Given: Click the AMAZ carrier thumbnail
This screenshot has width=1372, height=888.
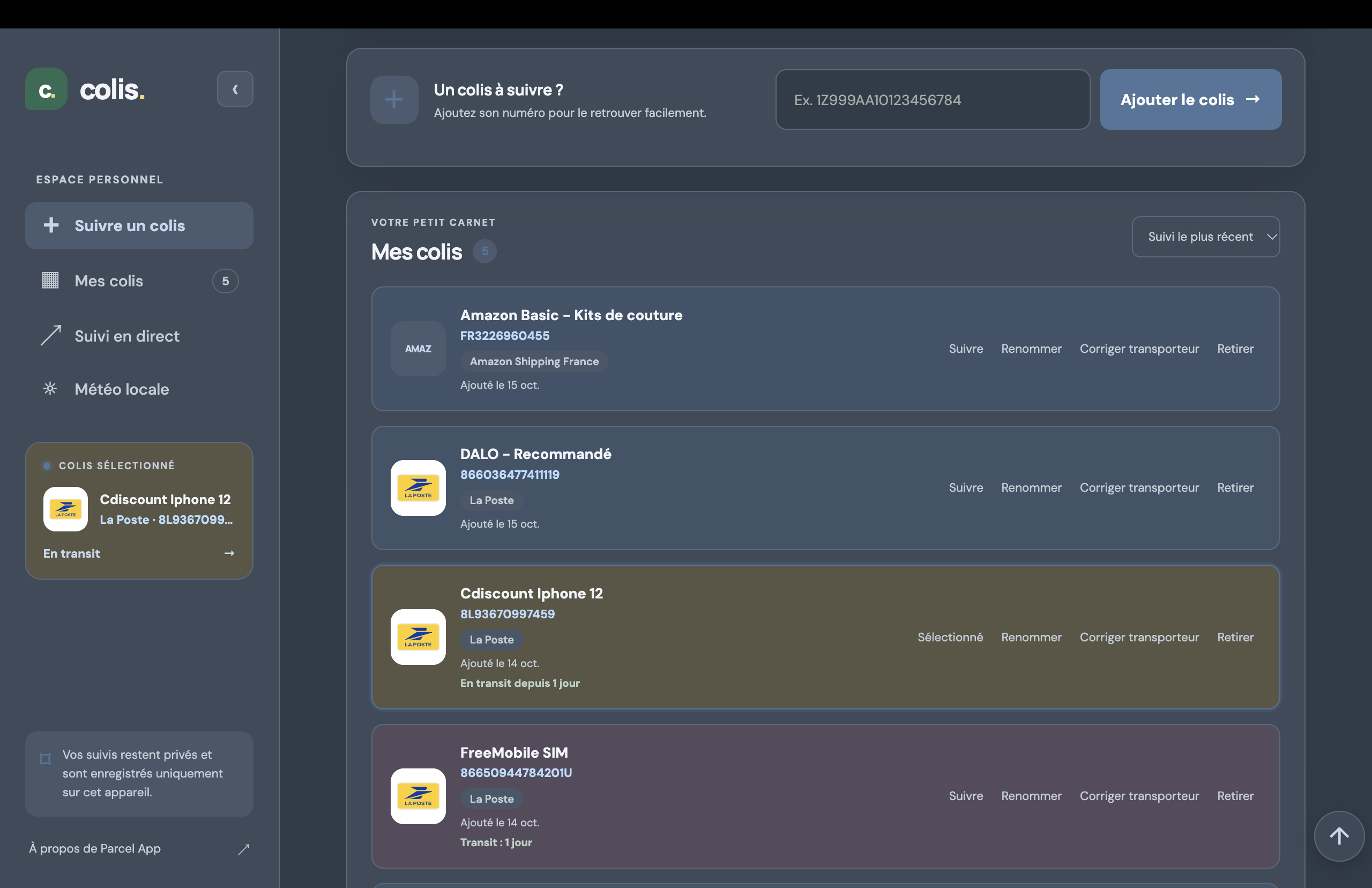Looking at the screenshot, I should pyautogui.click(x=418, y=349).
